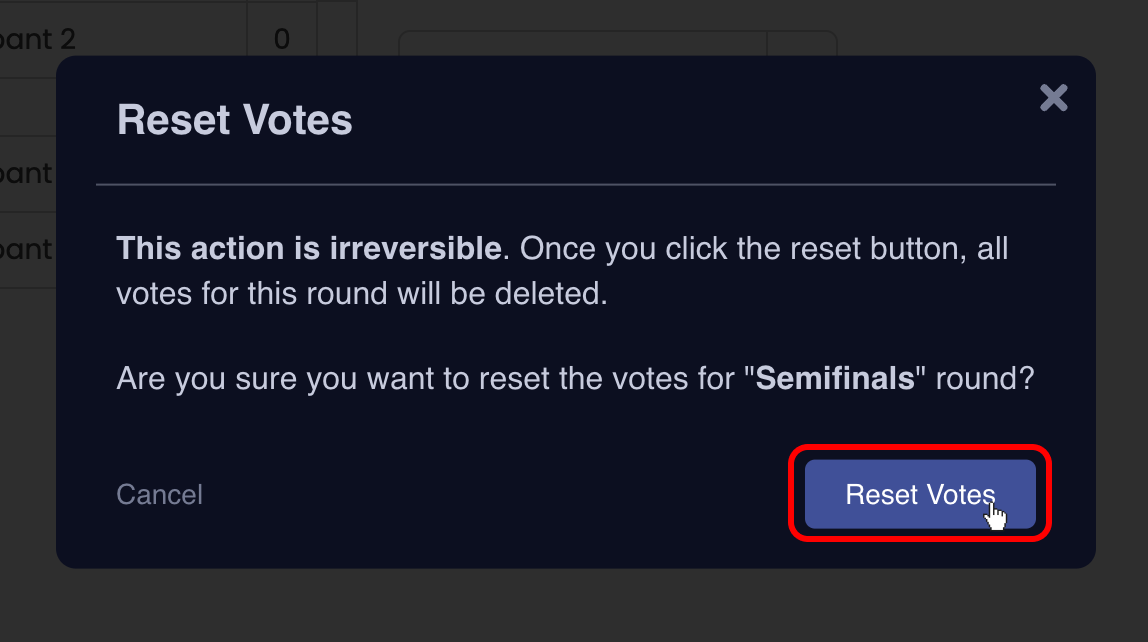Click the horizontal divider under dialog title
Viewport: 1148px width, 642px height.
[575, 184]
